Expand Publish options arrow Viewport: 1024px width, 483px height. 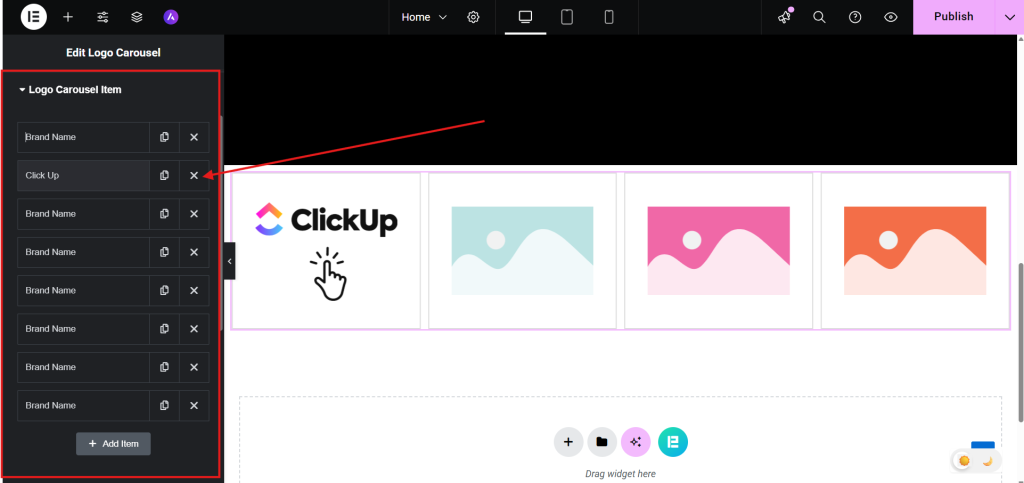1009,17
